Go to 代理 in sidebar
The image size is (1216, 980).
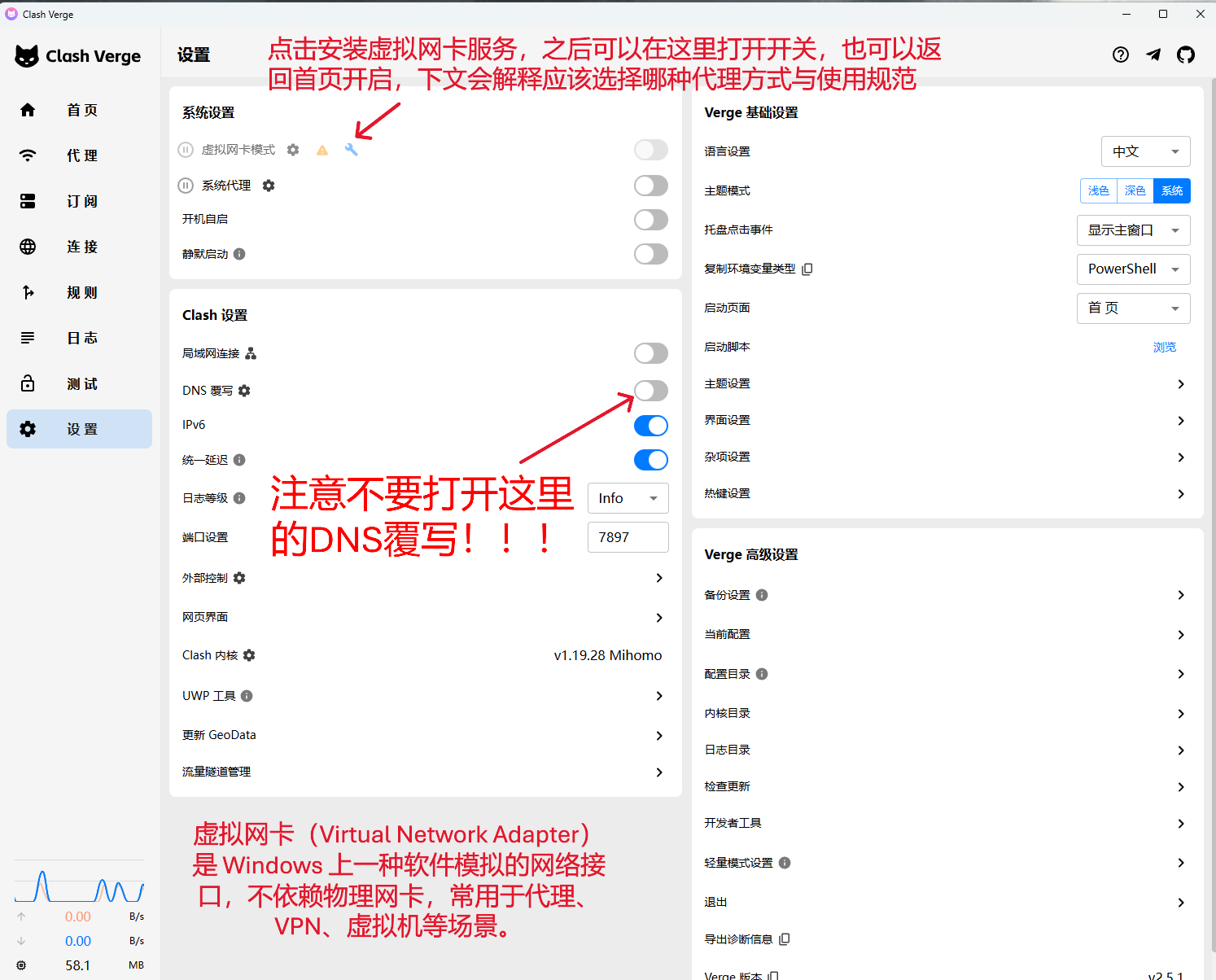tap(79, 155)
